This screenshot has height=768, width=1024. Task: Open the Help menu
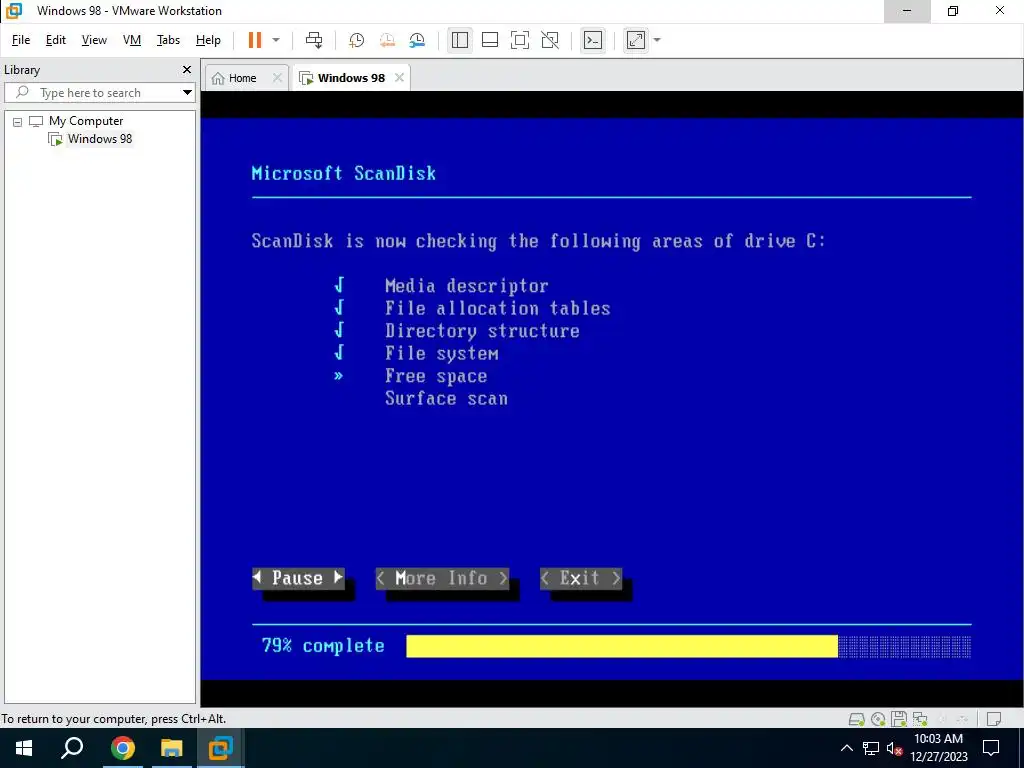click(208, 40)
